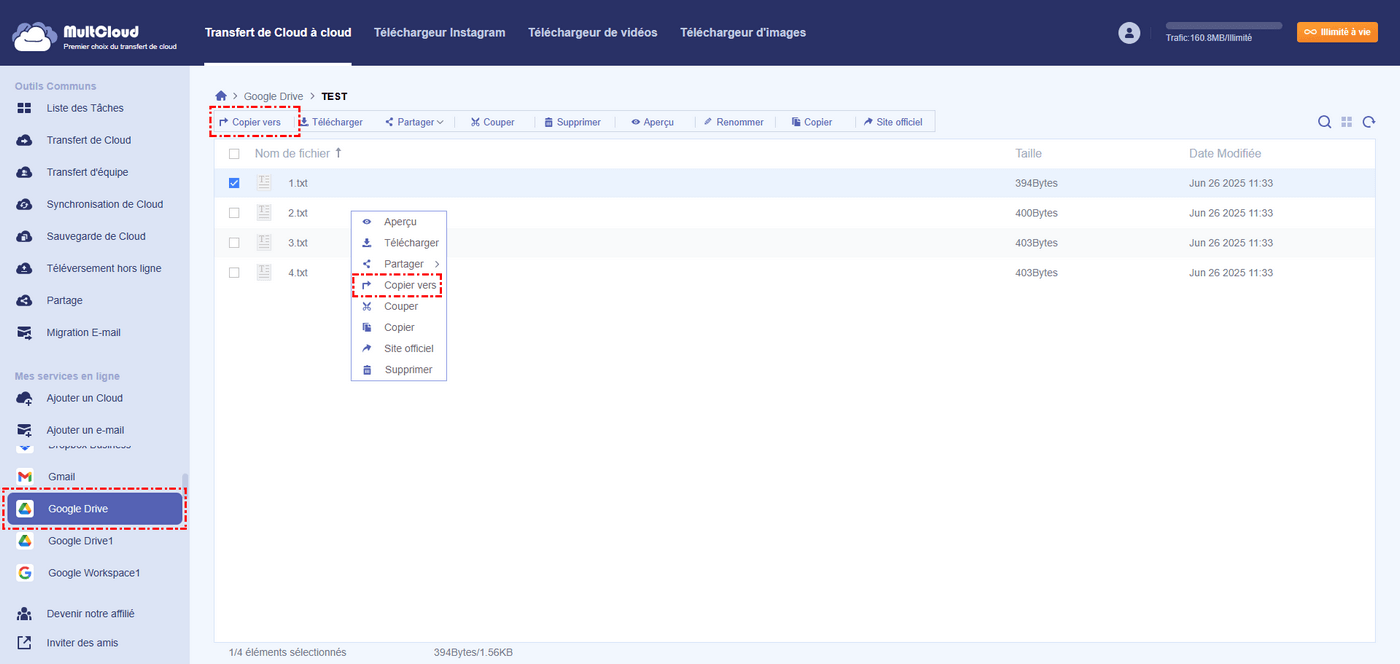Image resolution: width=1400 pixels, height=664 pixels.
Task: Switch to Téléchargeur Instagram tab
Action: coord(439,33)
